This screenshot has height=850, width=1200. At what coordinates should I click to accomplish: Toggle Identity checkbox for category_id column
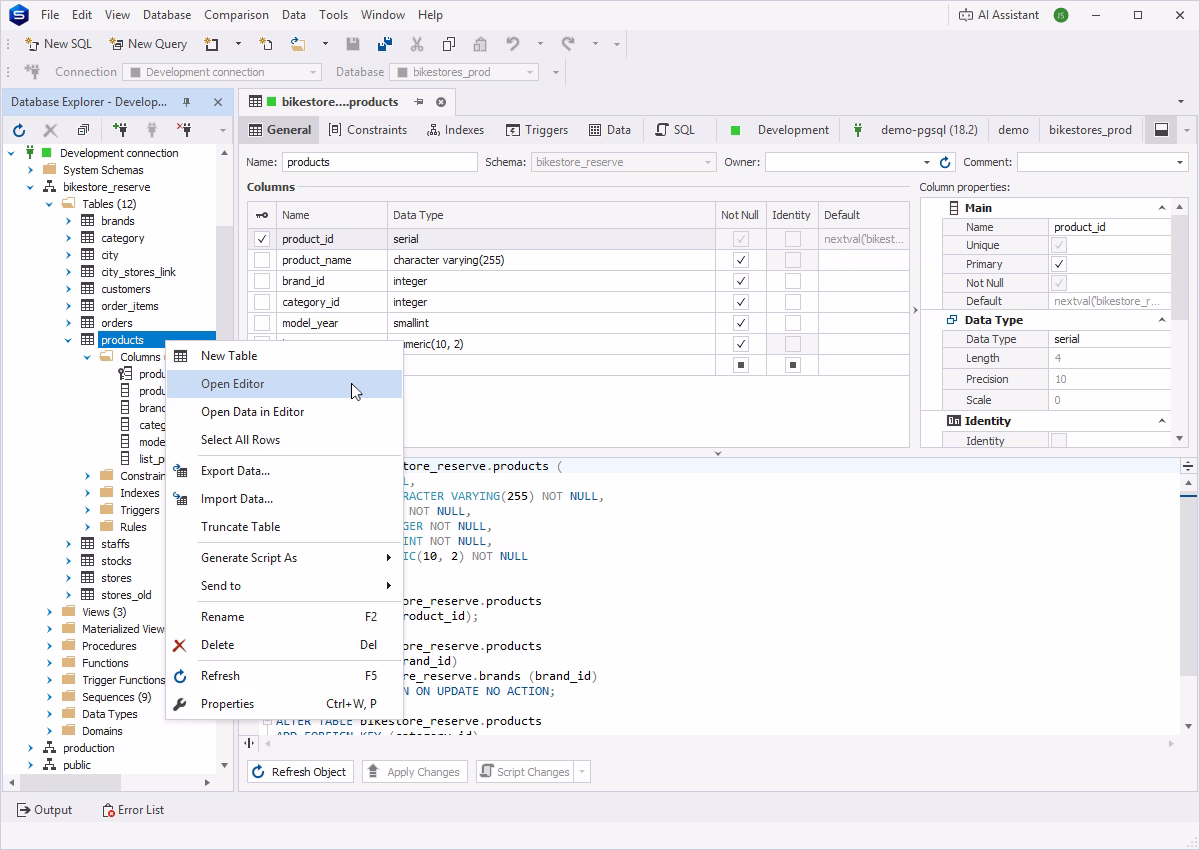pos(792,302)
